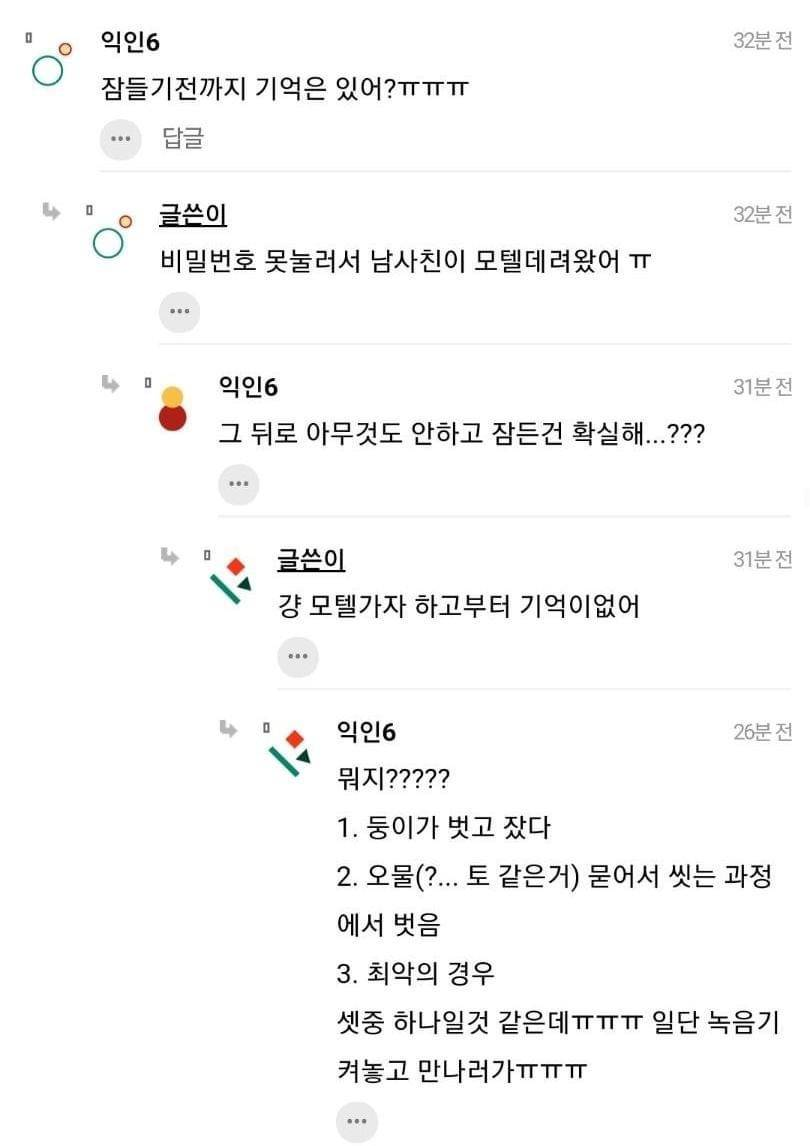Open more options under the 걍 모텔가자 comment
810x1146 pixels.
pyautogui.click(x=297, y=657)
